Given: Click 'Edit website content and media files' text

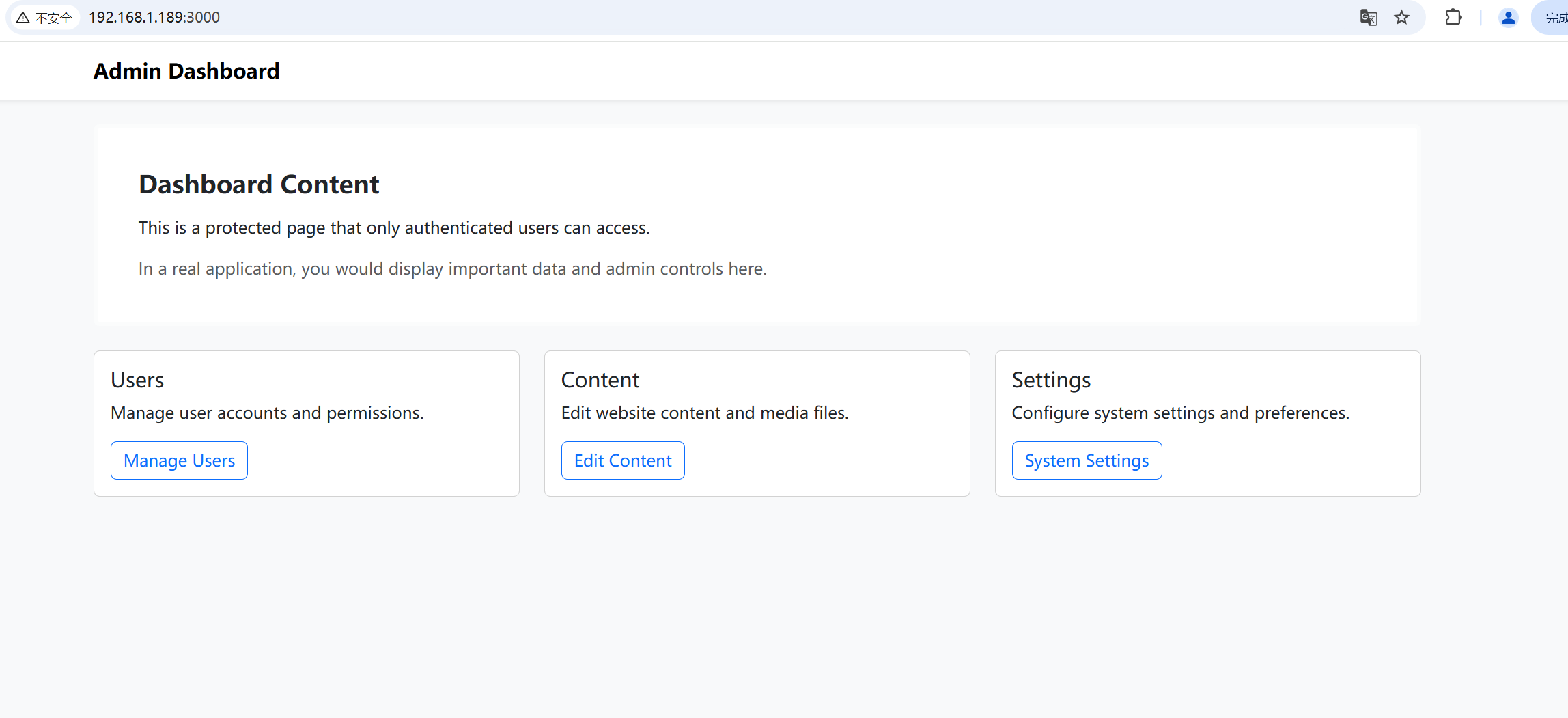Looking at the screenshot, I should (704, 413).
